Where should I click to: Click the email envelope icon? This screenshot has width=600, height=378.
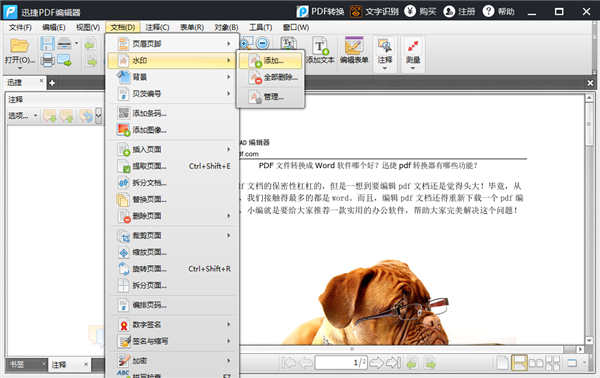[64, 60]
